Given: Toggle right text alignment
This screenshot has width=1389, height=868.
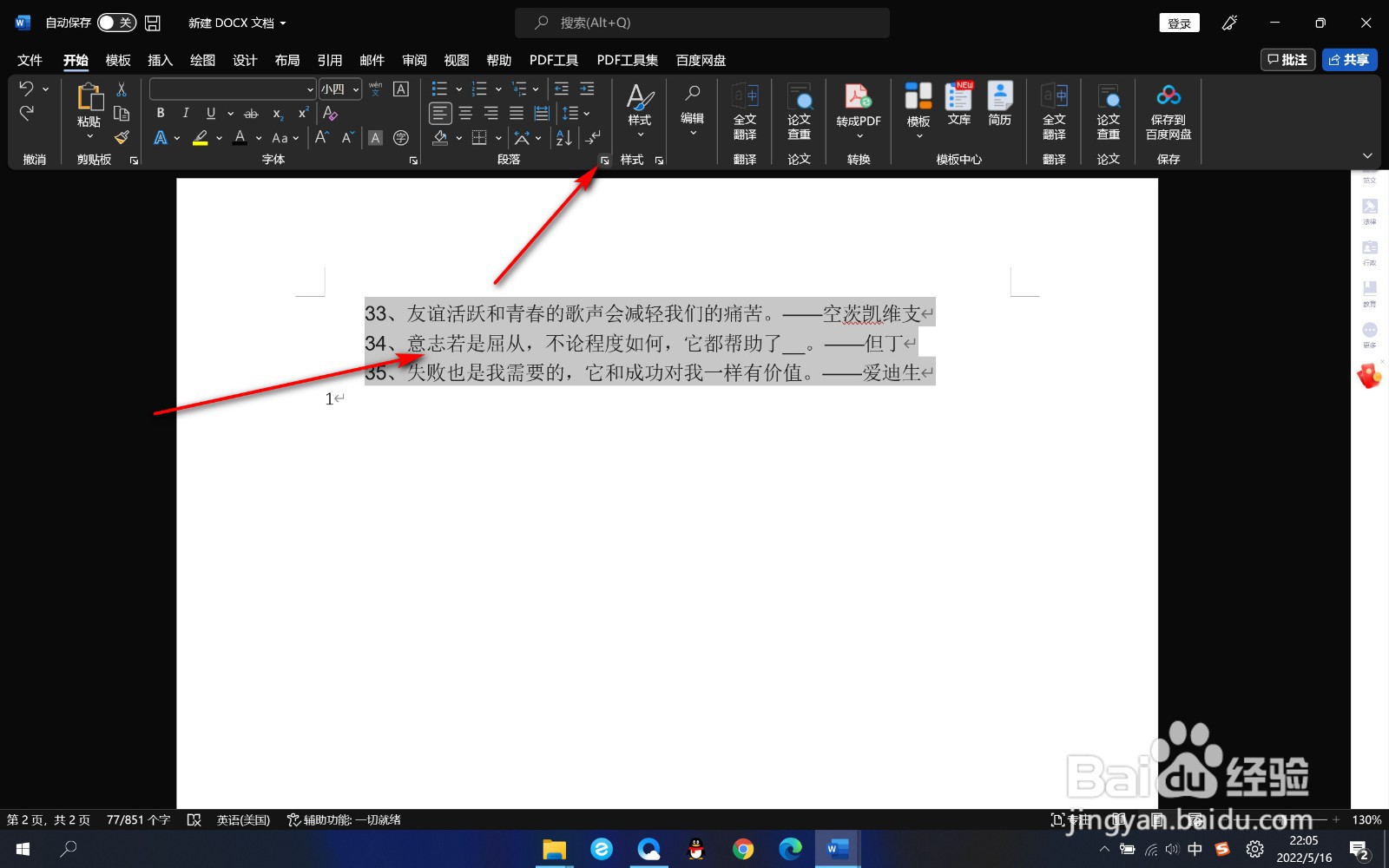Looking at the screenshot, I should (x=491, y=113).
